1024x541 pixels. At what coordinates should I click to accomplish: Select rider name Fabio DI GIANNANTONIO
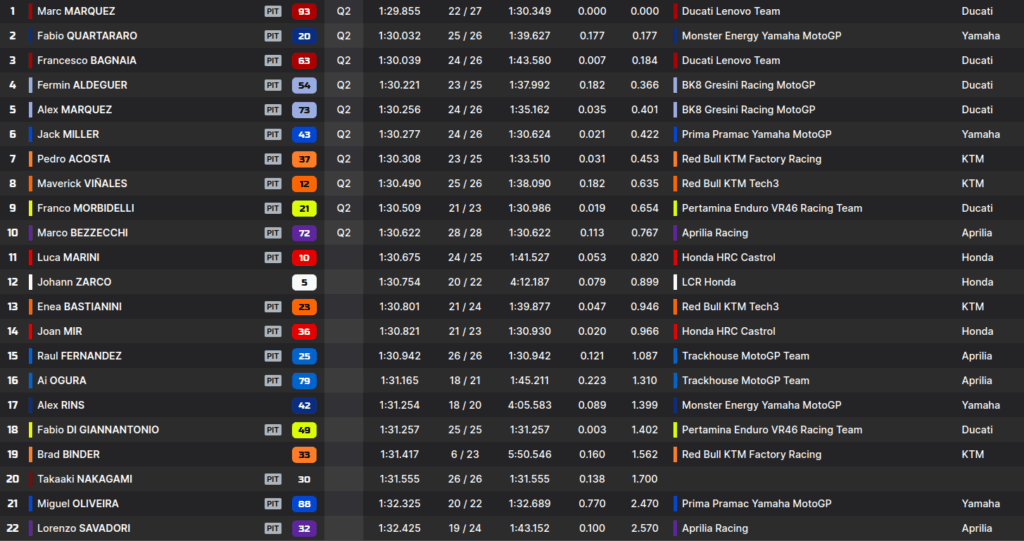point(98,430)
